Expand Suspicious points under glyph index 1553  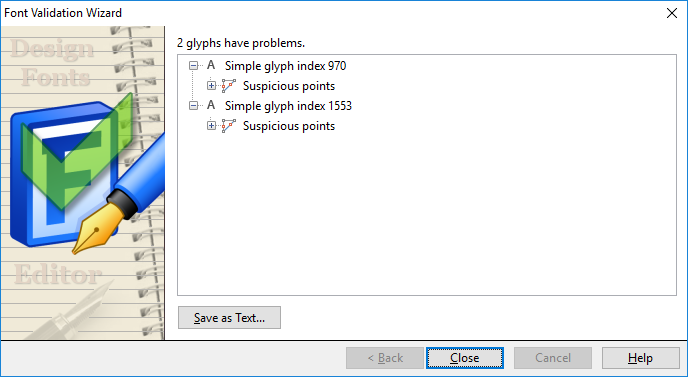[211, 126]
